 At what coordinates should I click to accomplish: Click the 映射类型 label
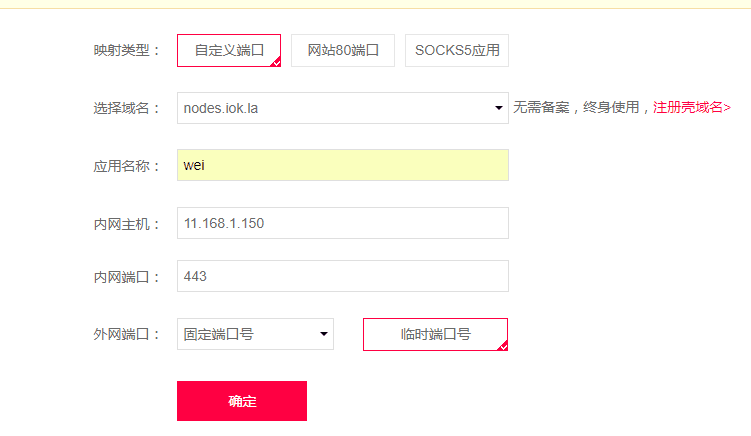click(x=126, y=50)
